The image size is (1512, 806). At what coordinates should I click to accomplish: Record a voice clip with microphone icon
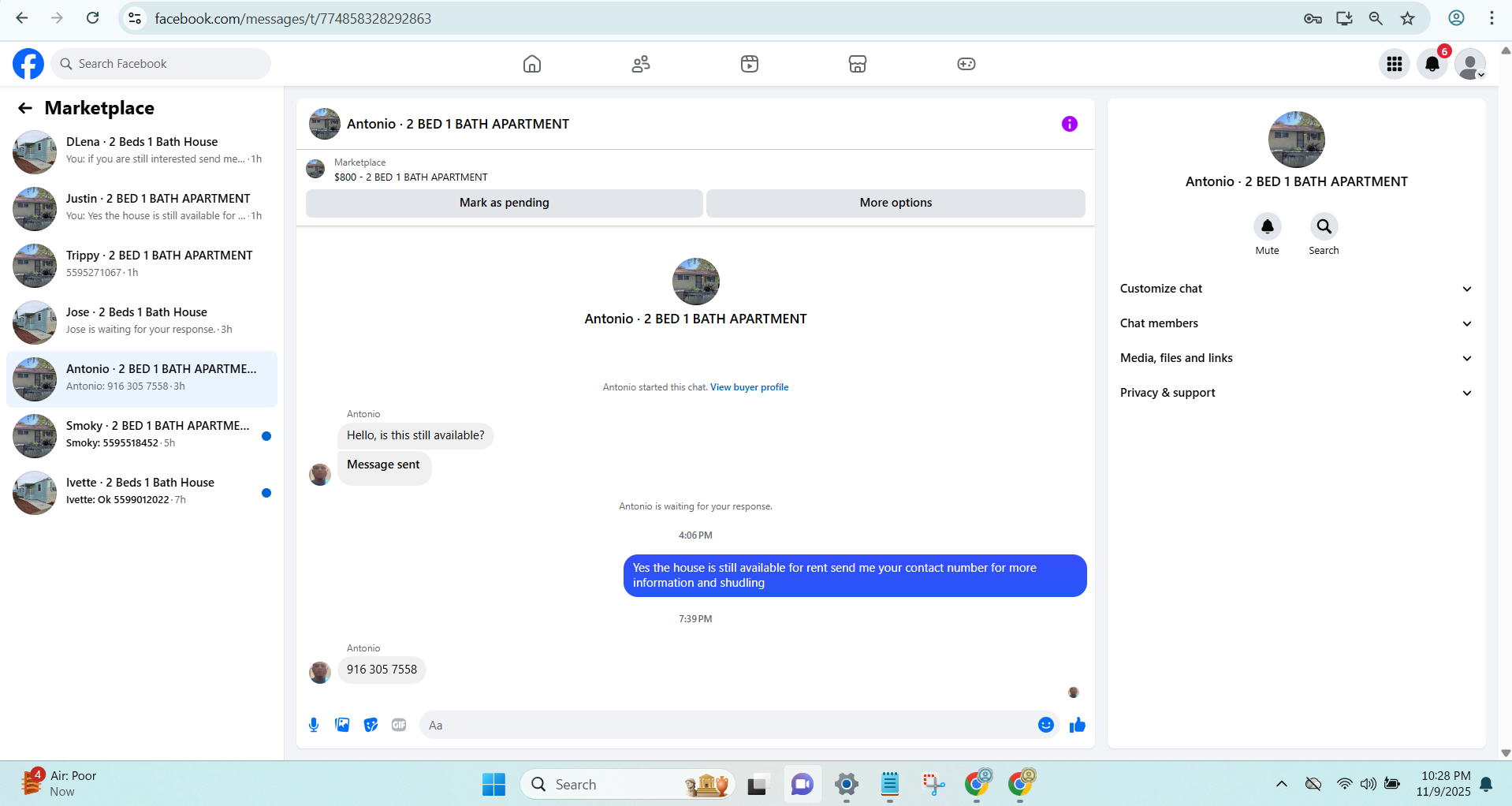[x=314, y=725]
